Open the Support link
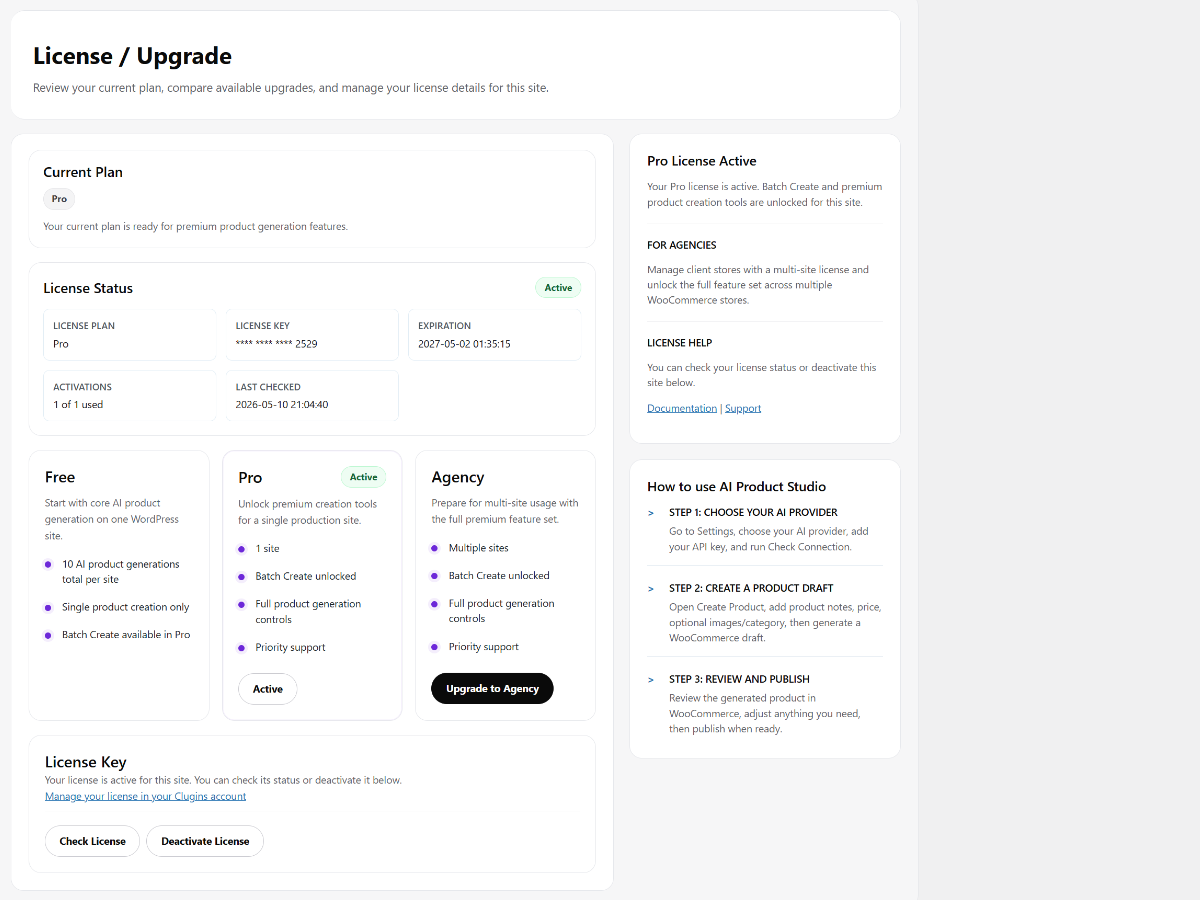Viewport: 1200px width, 900px height. click(743, 408)
